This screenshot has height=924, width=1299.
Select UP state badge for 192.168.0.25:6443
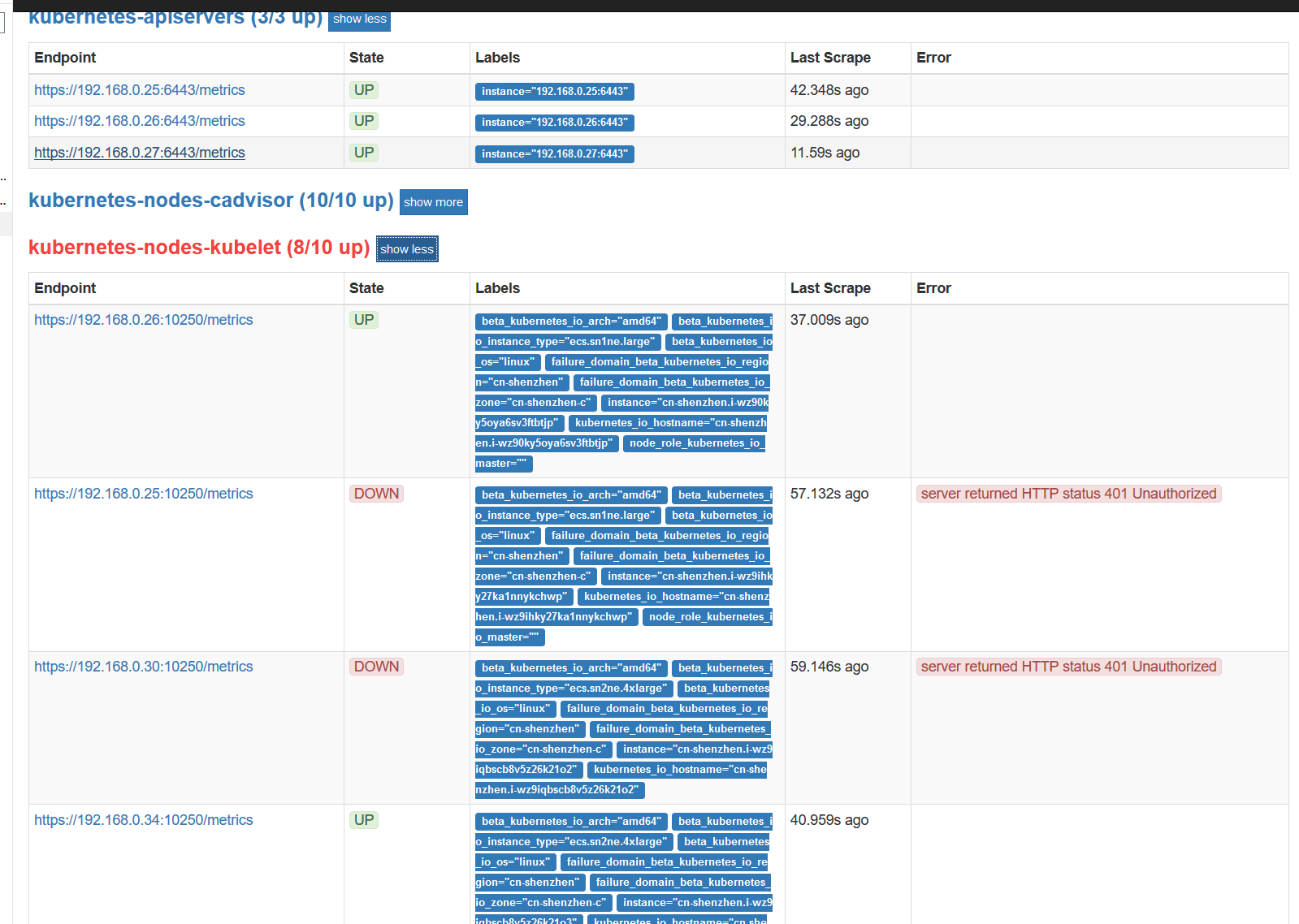coord(364,90)
